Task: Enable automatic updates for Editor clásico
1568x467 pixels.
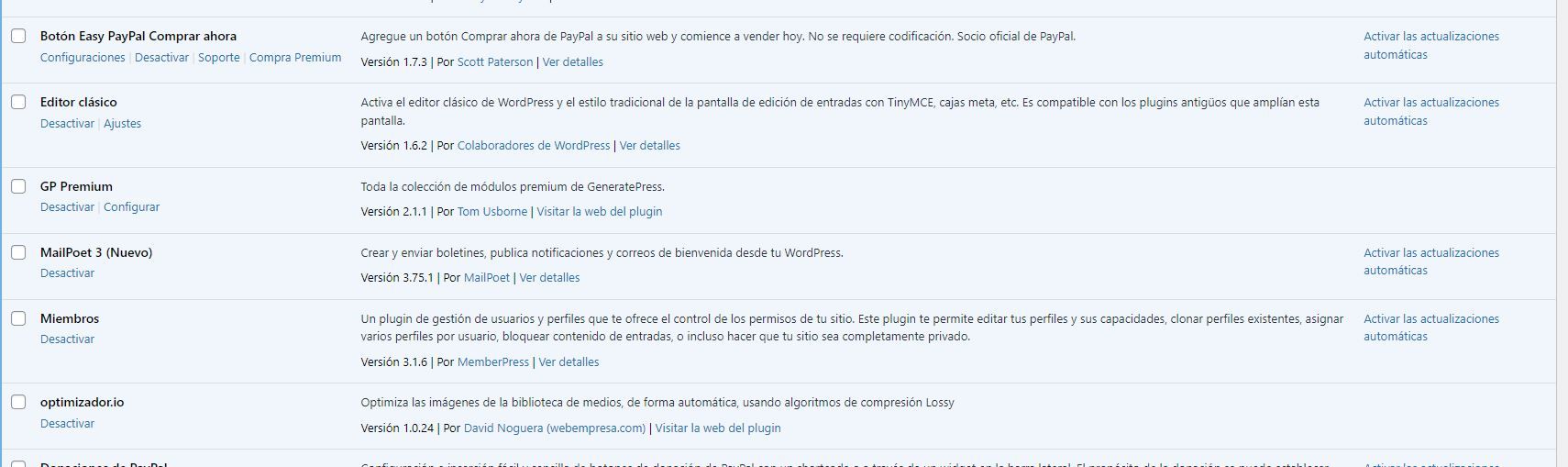Action: (x=1431, y=111)
